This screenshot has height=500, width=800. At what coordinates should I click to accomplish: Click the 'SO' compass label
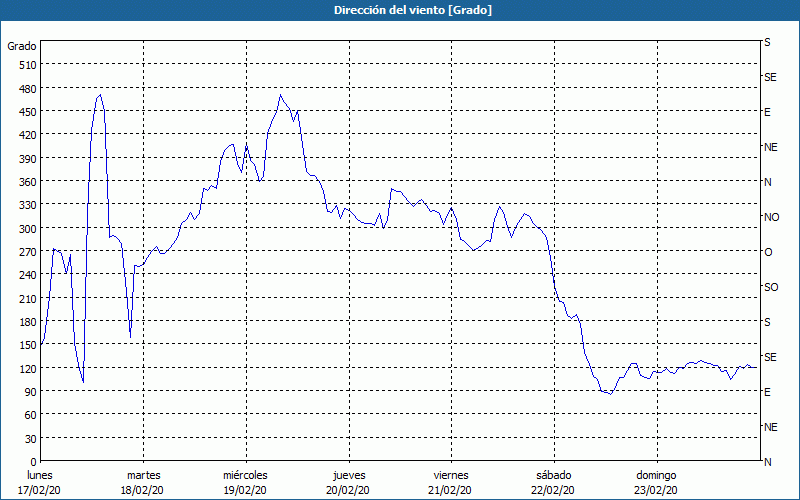click(771, 287)
